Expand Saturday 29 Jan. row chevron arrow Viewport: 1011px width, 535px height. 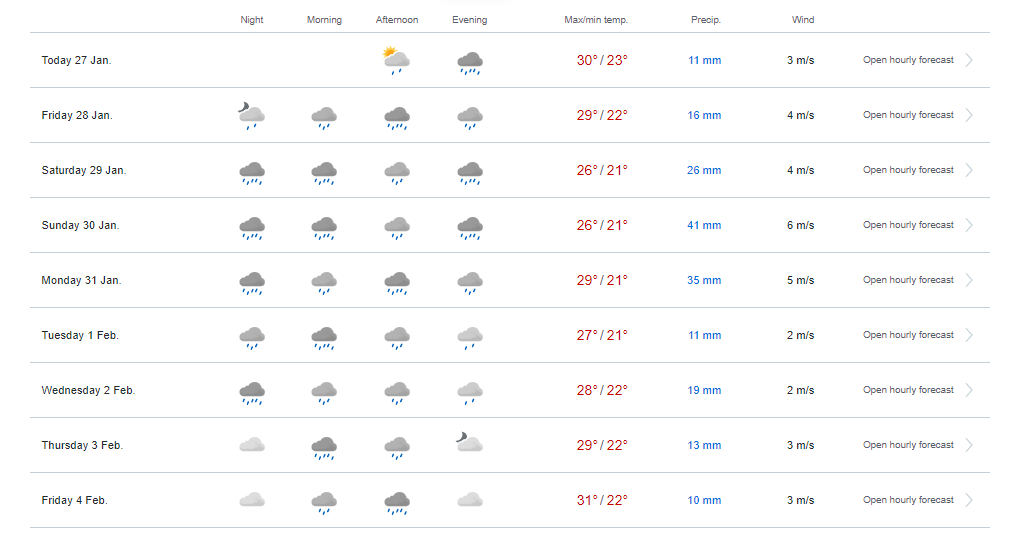click(968, 170)
